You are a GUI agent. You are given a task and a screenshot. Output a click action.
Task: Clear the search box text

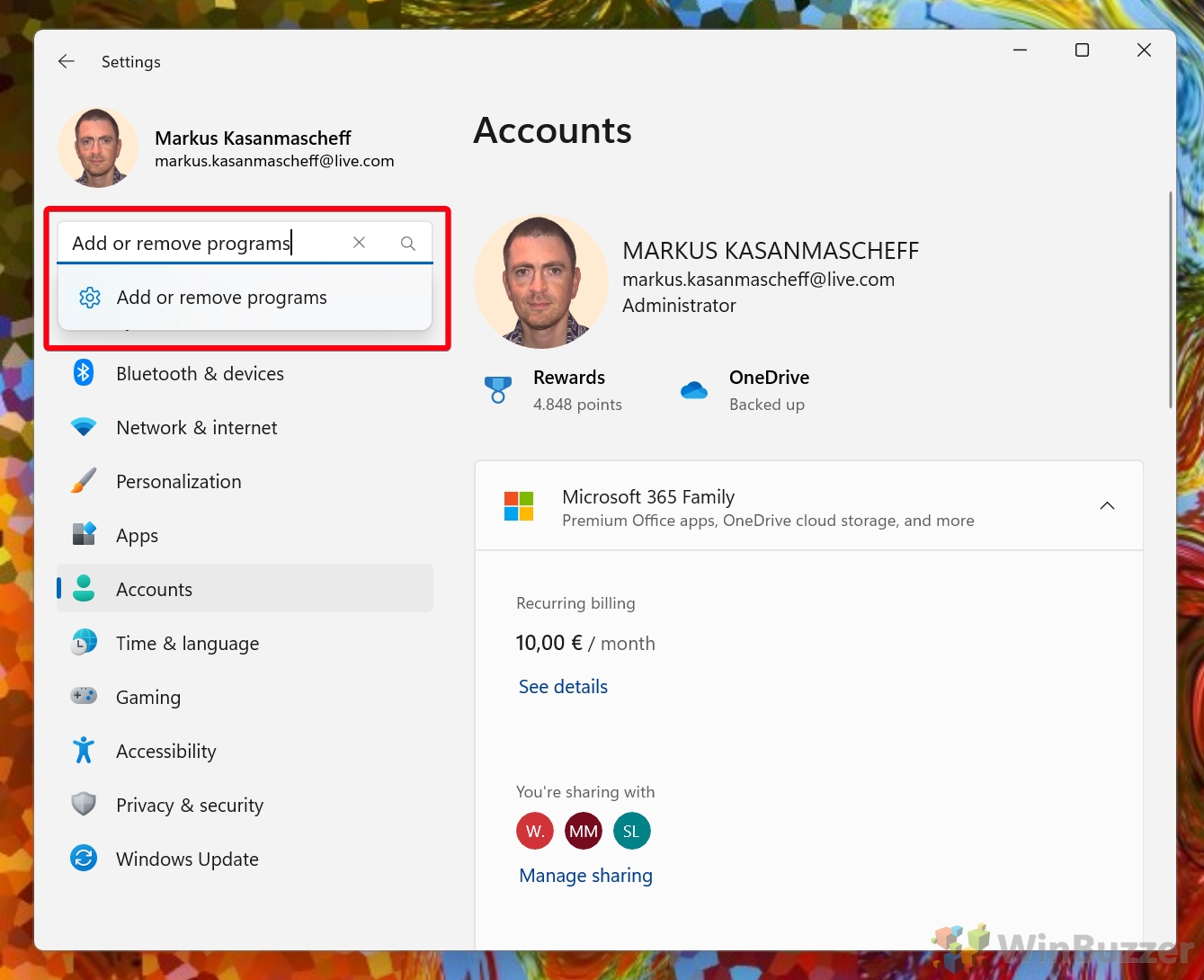coord(359,243)
